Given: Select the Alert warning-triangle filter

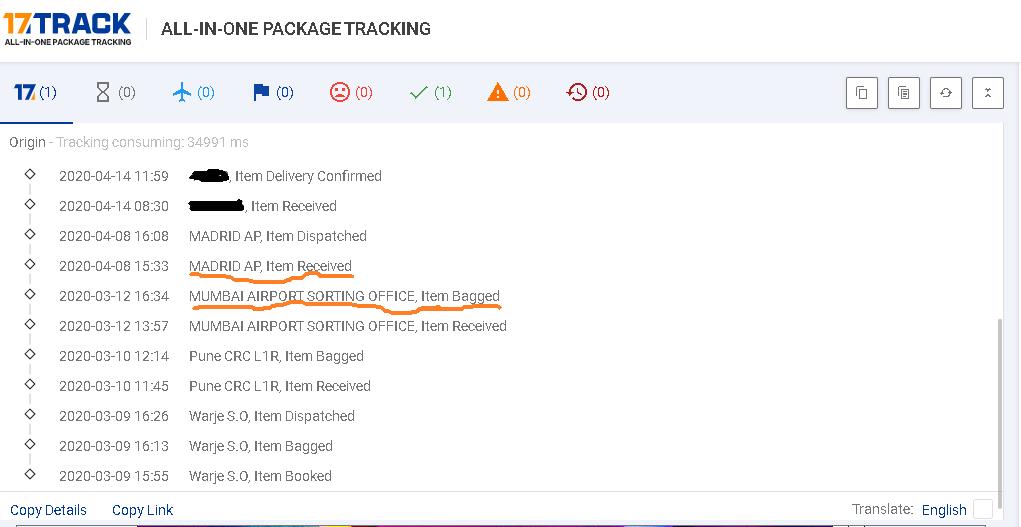Looking at the screenshot, I should [x=509, y=93].
